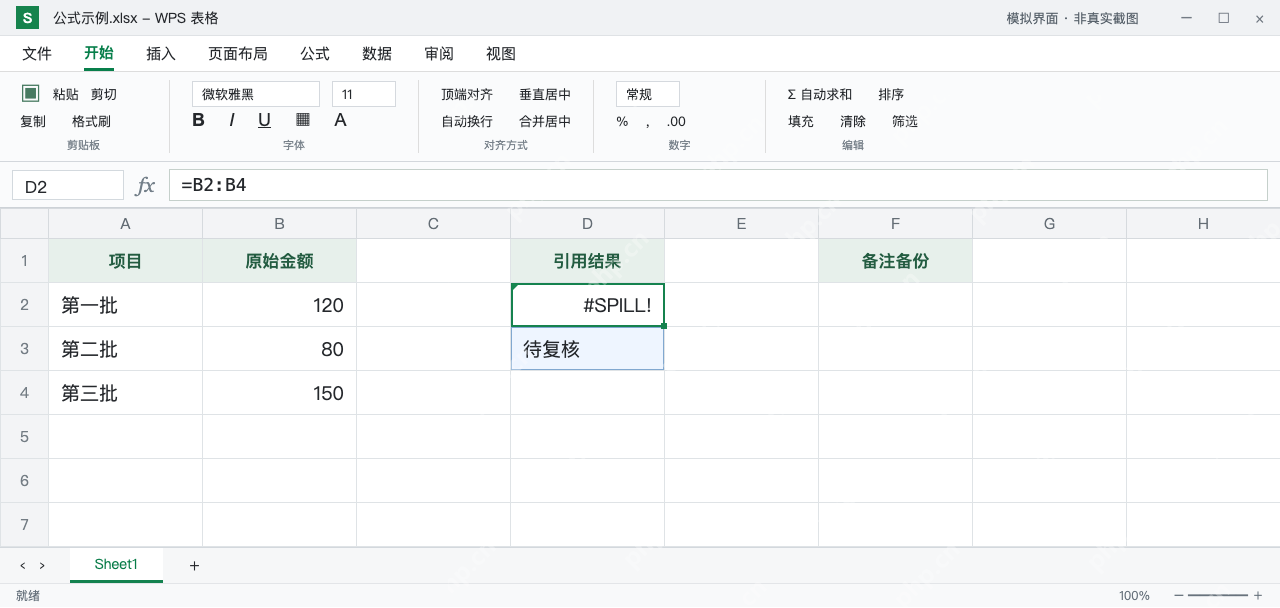The image size is (1280, 608).
Task: Select the cell with value 120
Action: [280, 305]
